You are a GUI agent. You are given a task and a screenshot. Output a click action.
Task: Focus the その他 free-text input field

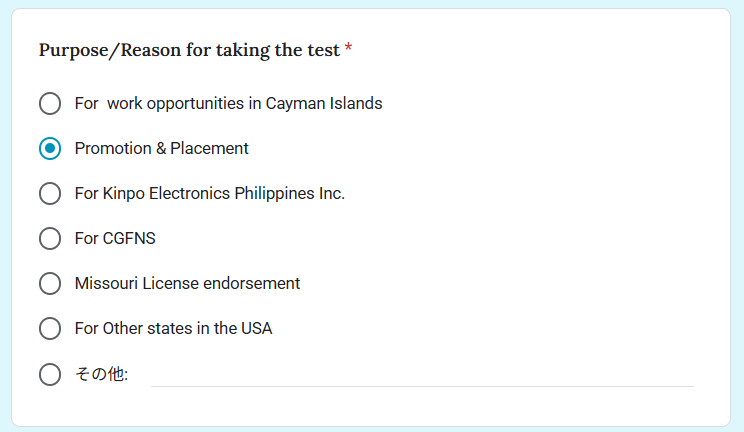pyautogui.click(x=421, y=374)
